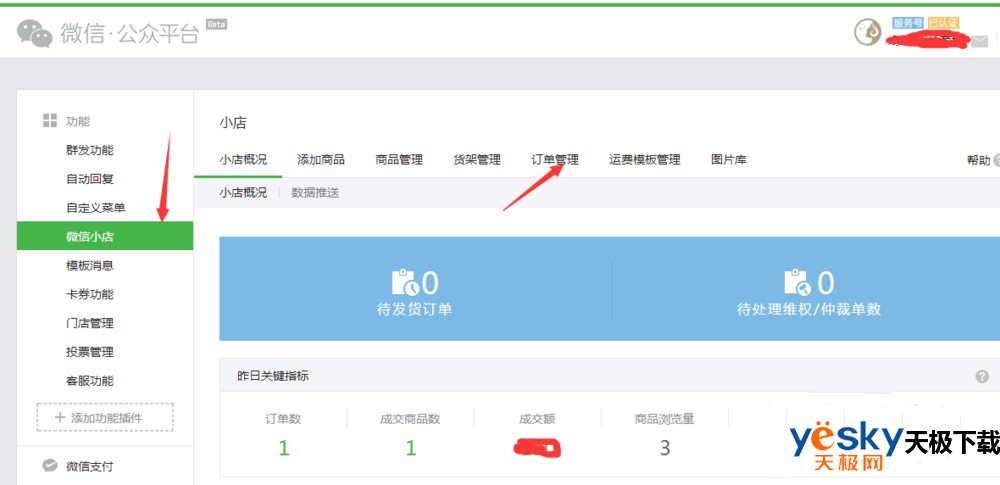Click the 订单数 value 1
Screen dimensions: 1000x485
click(x=284, y=448)
